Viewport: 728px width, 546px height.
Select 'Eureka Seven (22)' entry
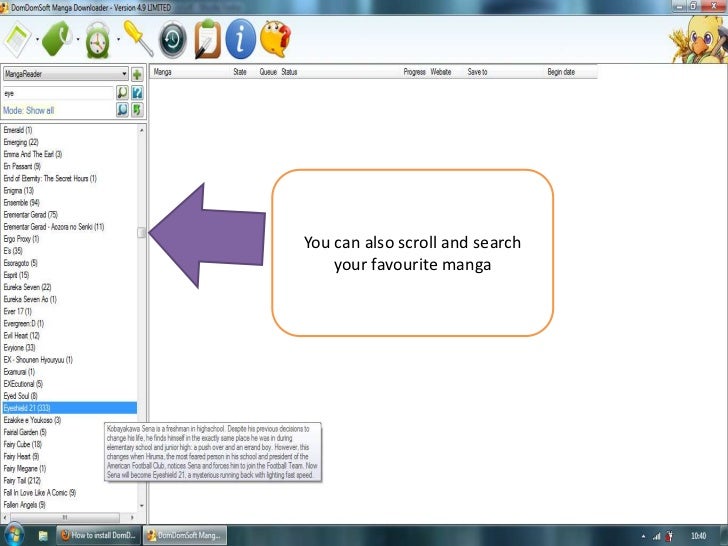click(27, 287)
